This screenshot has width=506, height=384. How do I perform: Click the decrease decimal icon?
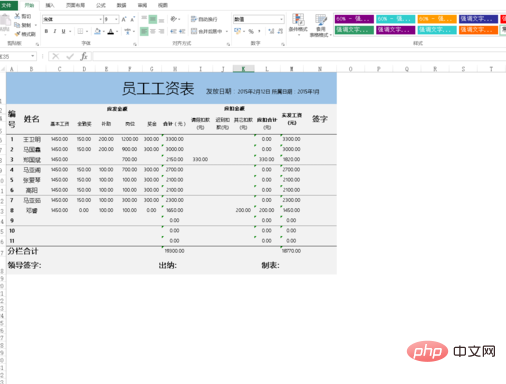coord(280,31)
